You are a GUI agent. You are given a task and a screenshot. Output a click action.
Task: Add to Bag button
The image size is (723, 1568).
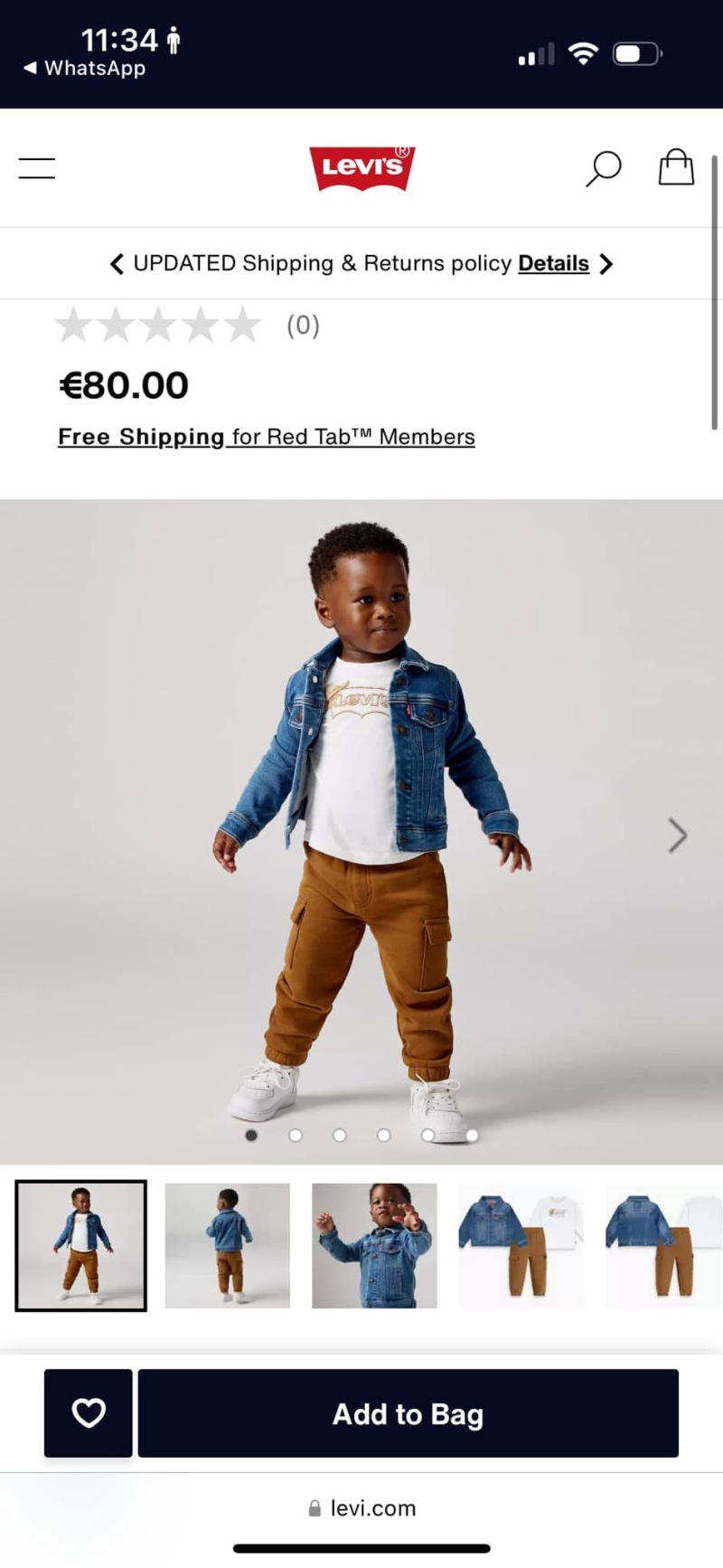coord(408,1412)
